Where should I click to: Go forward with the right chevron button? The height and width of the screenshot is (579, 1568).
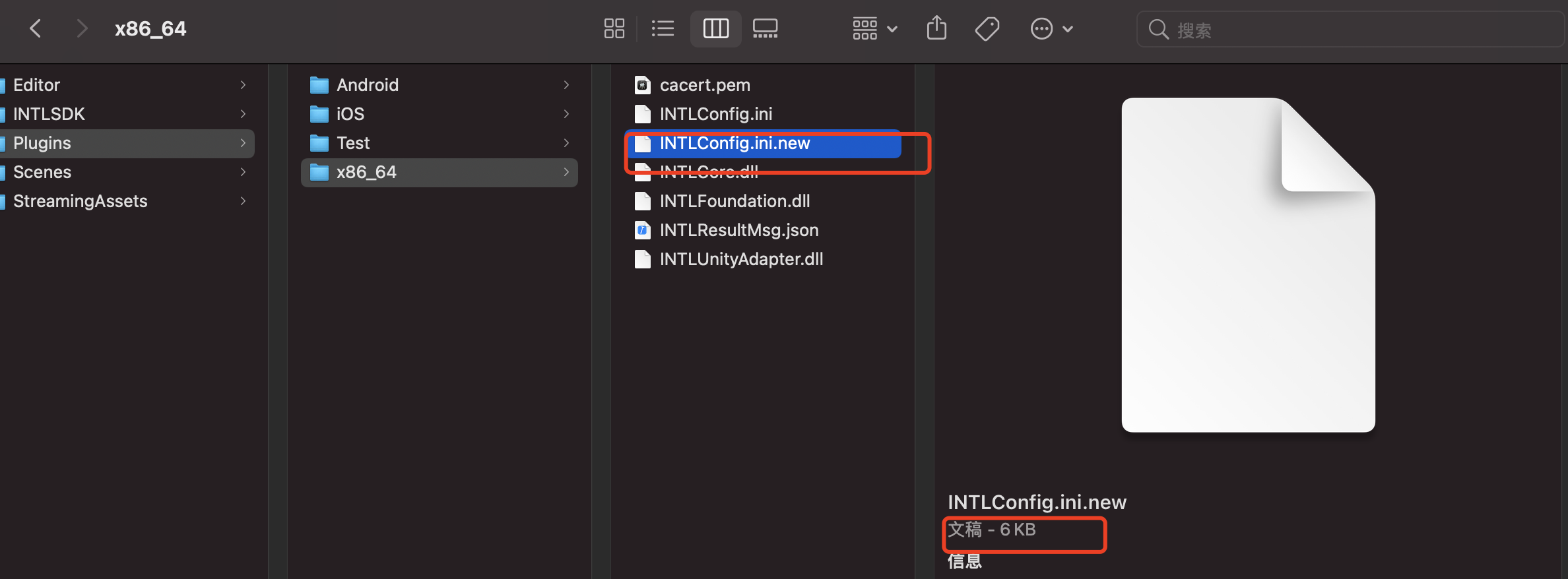click(81, 28)
